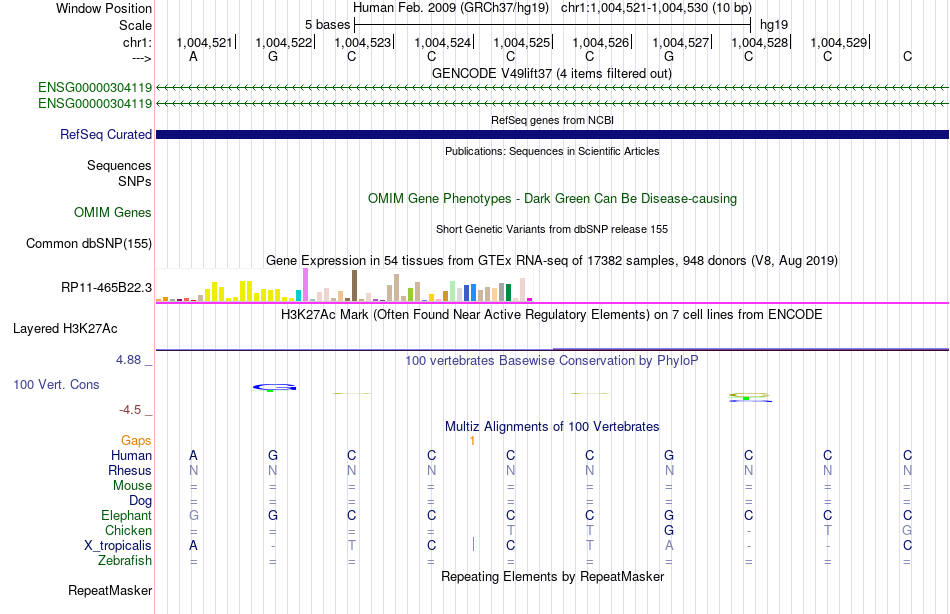Open the H3K27Ac Mark track title

click(x=552, y=315)
